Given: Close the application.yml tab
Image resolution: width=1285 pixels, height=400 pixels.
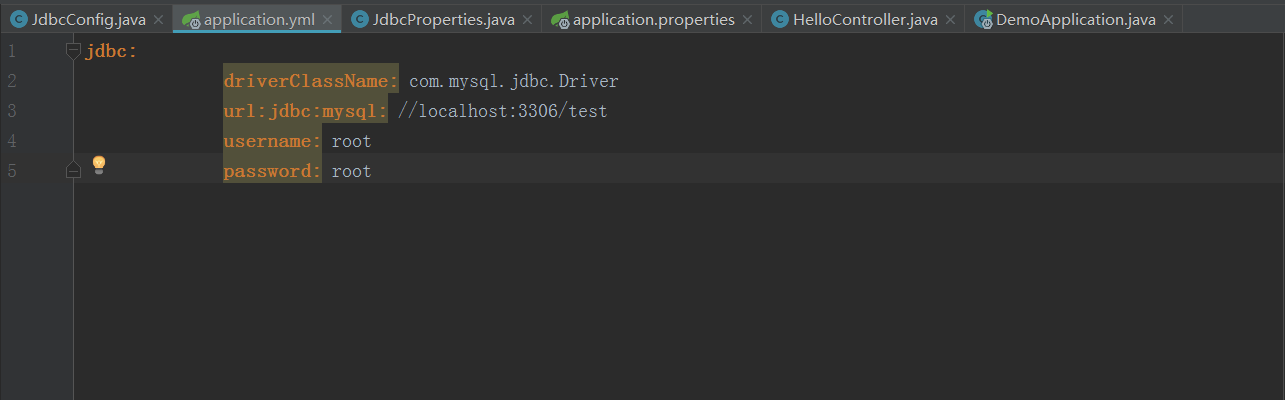Looking at the screenshot, I should point(327,20).
